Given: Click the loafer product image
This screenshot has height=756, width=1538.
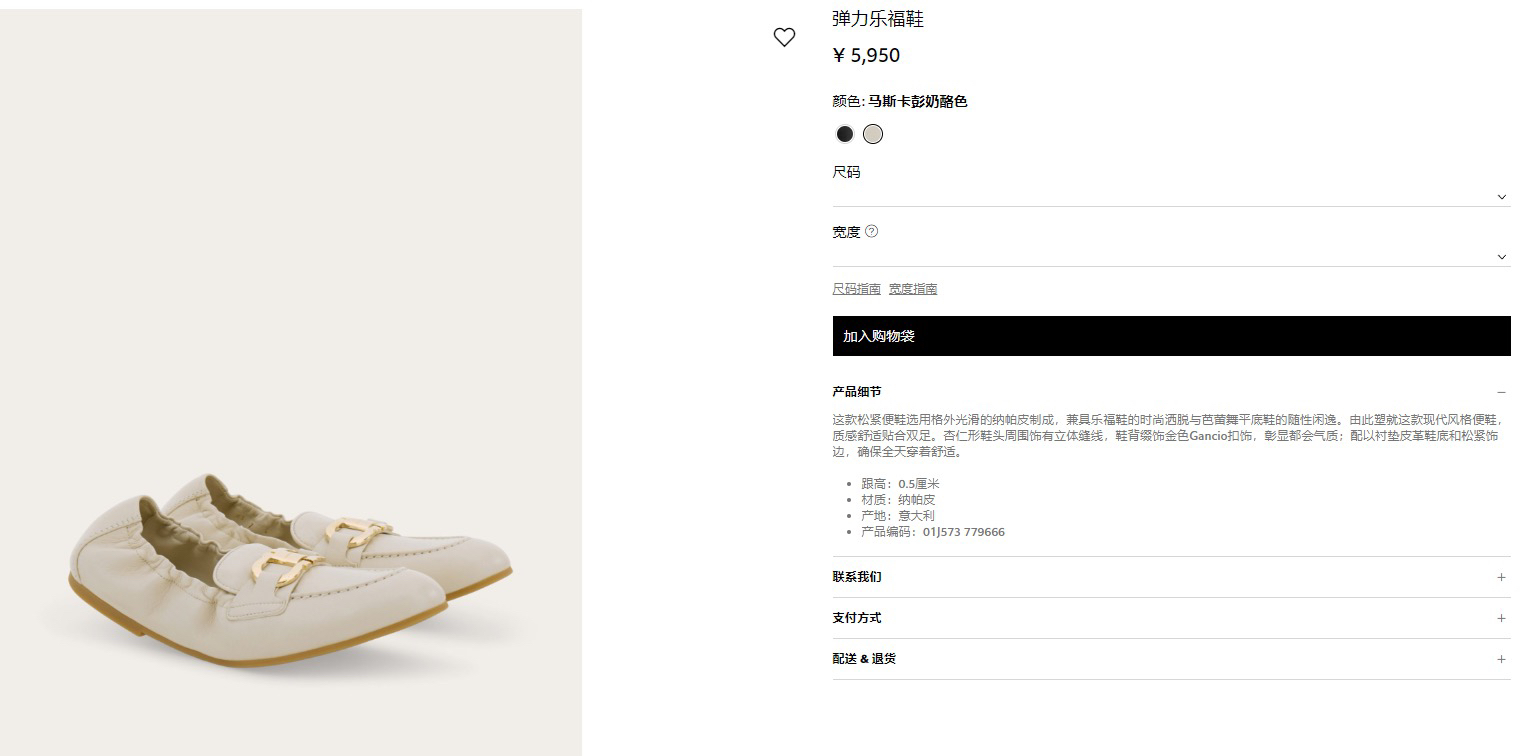Looking at the screenshot, I should (290, 570).
